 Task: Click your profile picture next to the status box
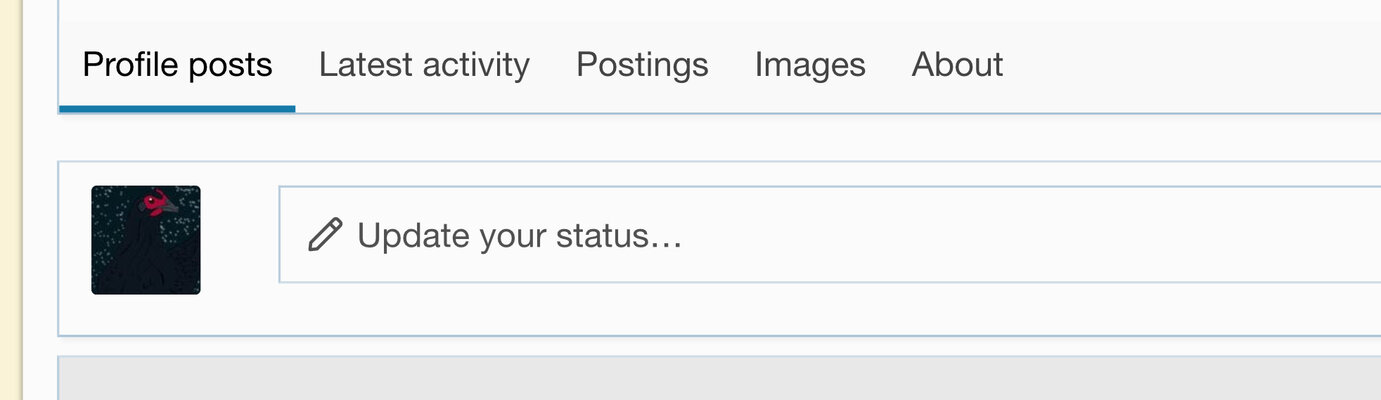point(146,240)
